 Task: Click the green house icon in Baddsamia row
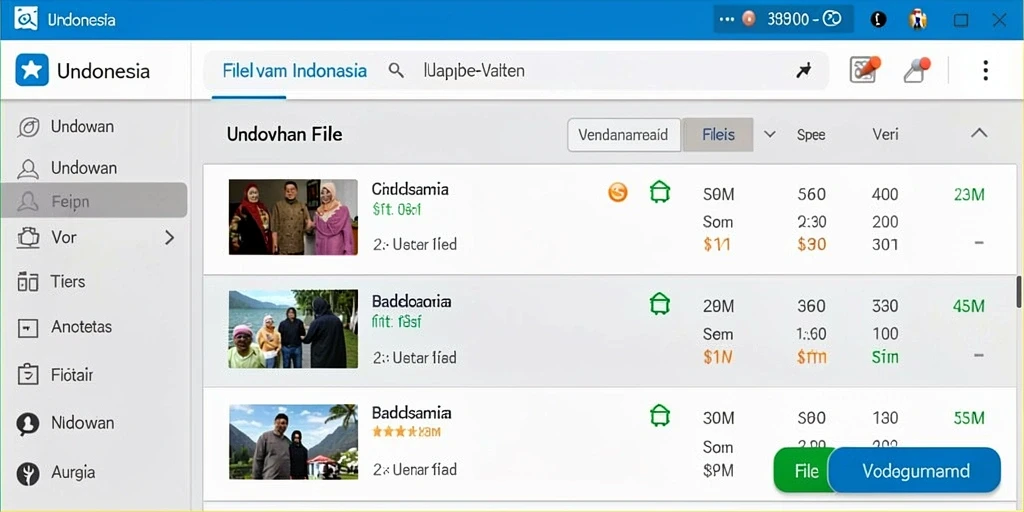pos(660,415)
